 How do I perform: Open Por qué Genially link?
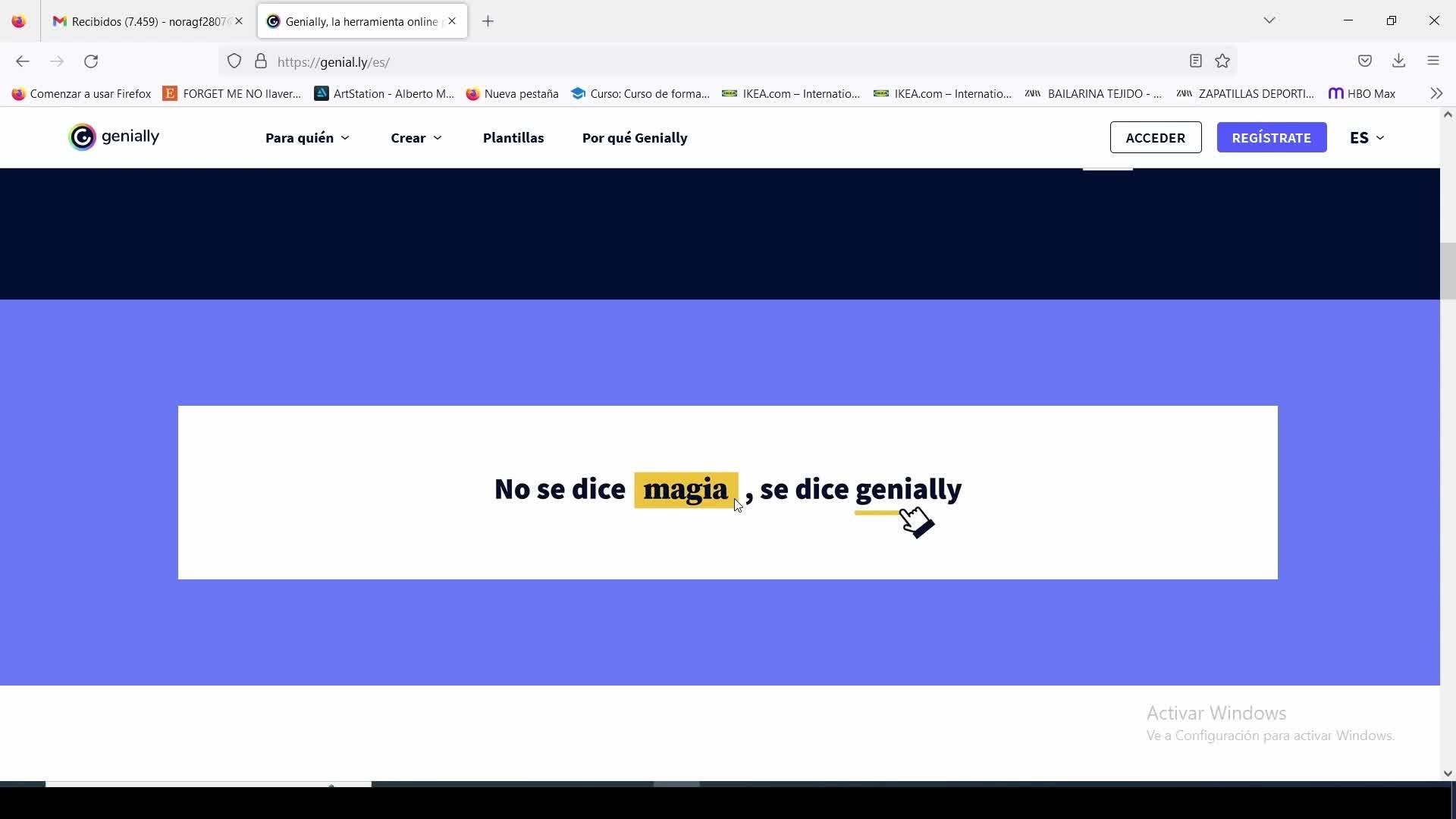click(x=635, y=138)
